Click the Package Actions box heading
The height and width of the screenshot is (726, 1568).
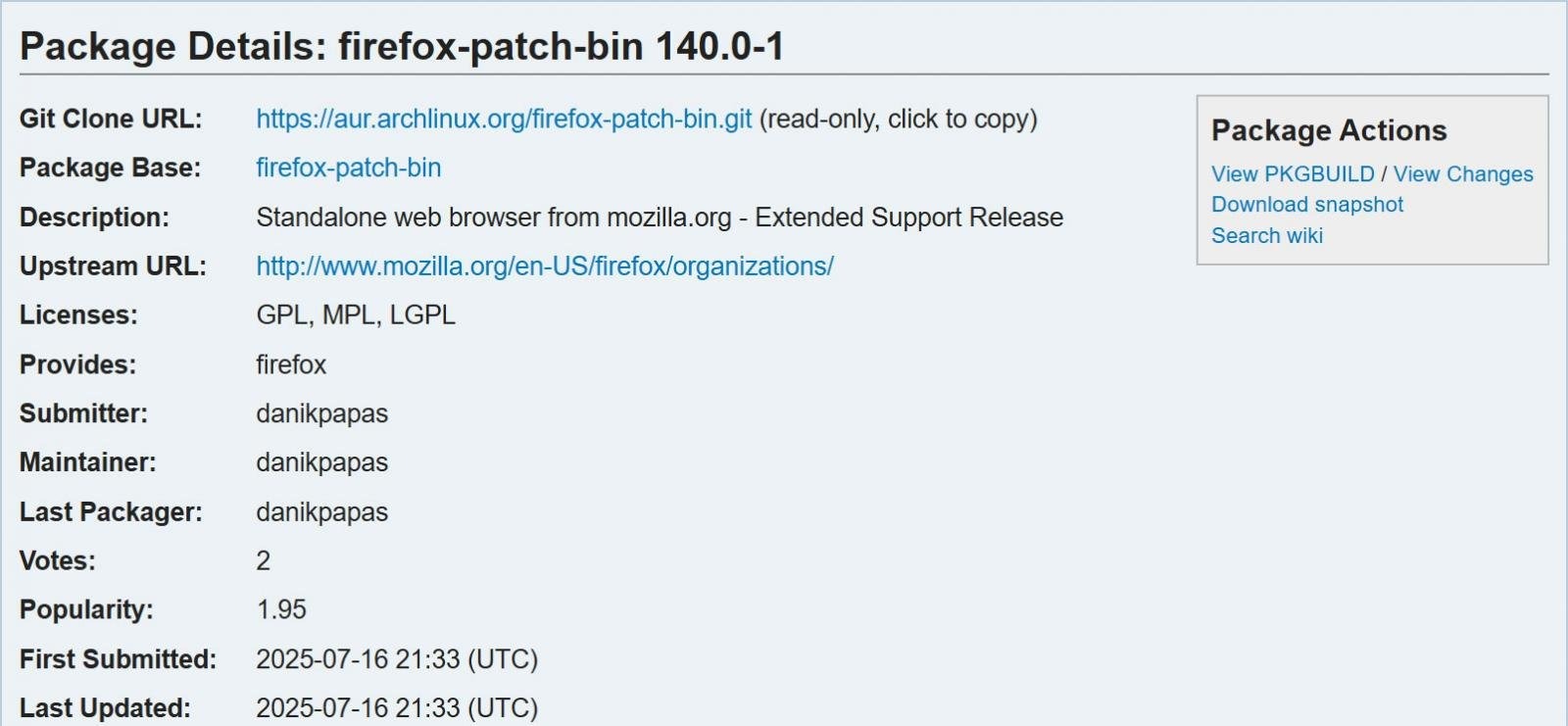click(1329, 130)
